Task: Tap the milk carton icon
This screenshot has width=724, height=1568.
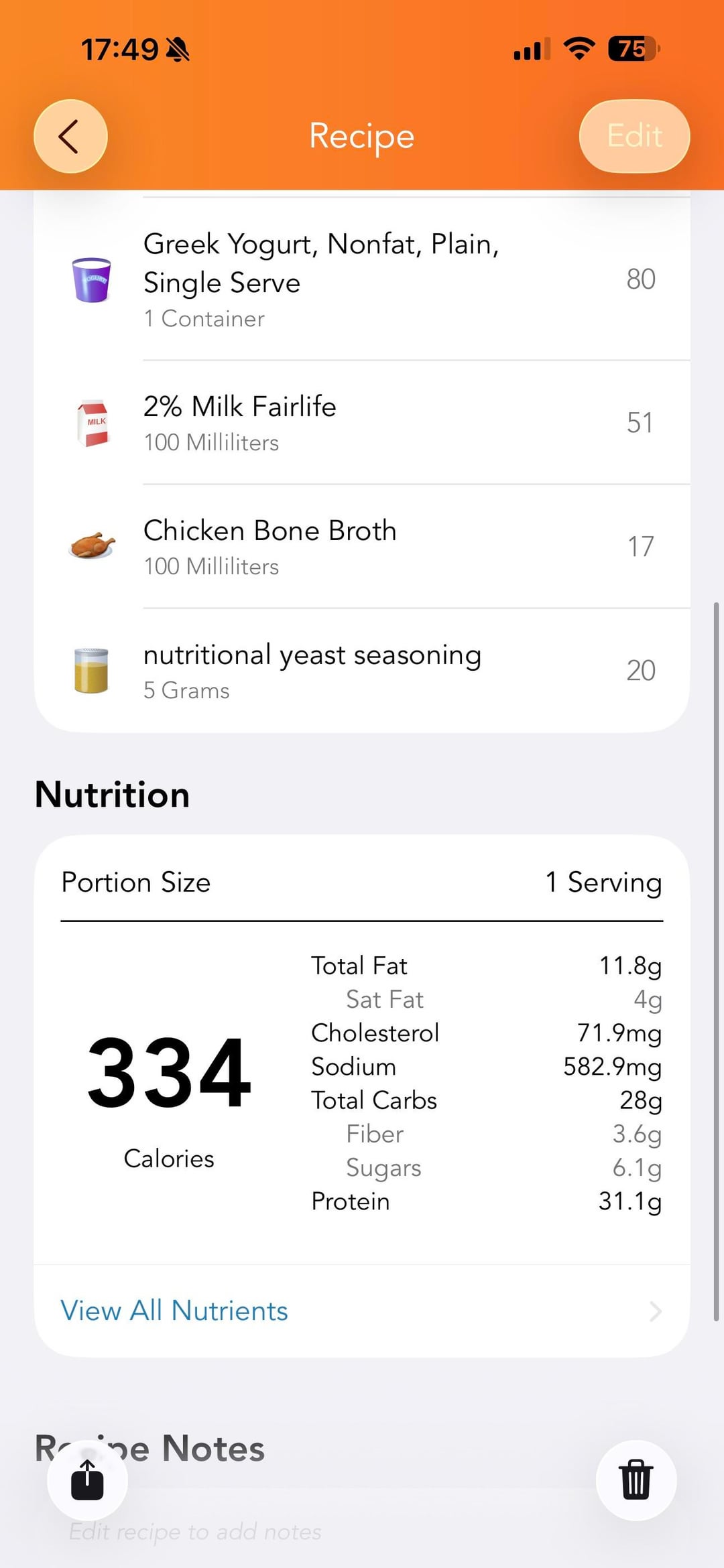Action: tap(93, 423)
